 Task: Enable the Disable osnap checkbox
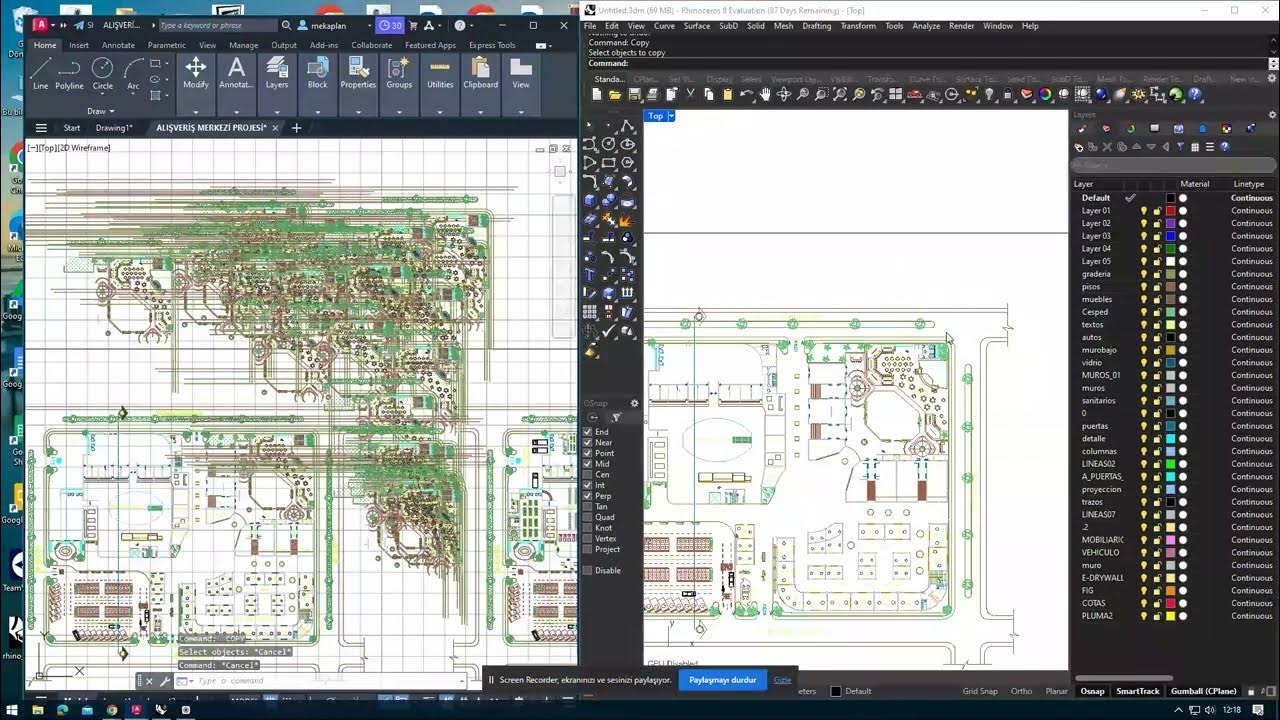pyautogui.click(x=588, y=570)
